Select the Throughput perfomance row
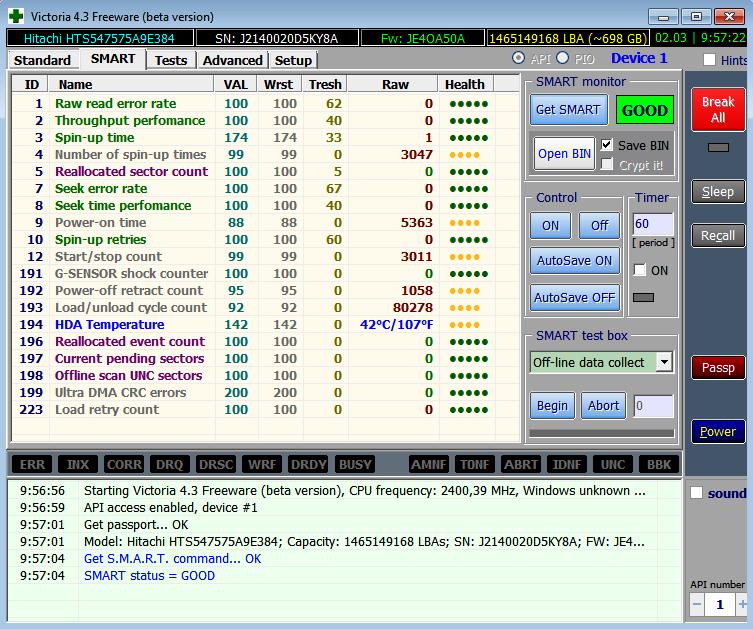This screenshot has height=629, width=753. click(x=266, y=121)
